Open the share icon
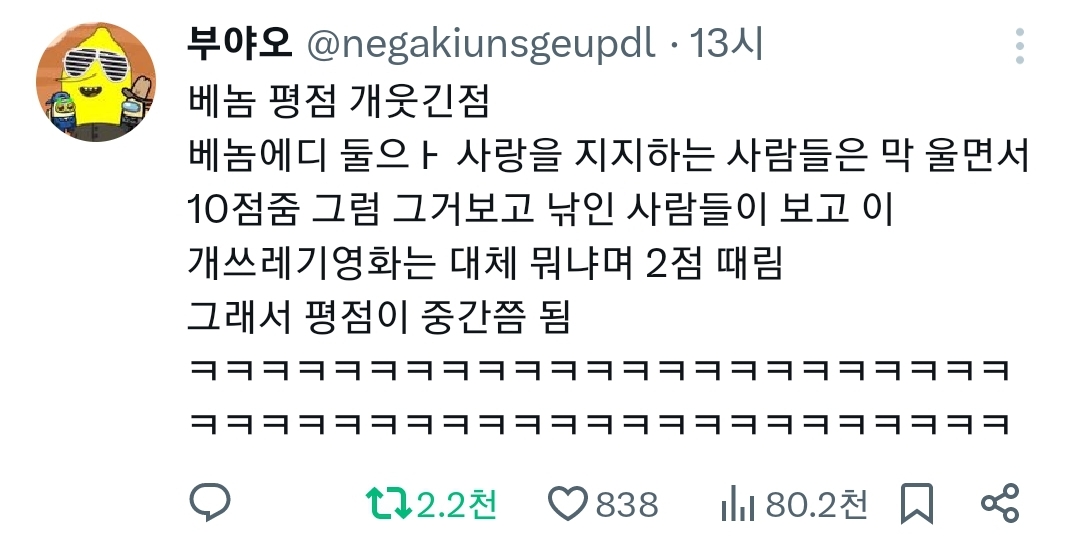The image size is (1080, 543). (1000, 503)
